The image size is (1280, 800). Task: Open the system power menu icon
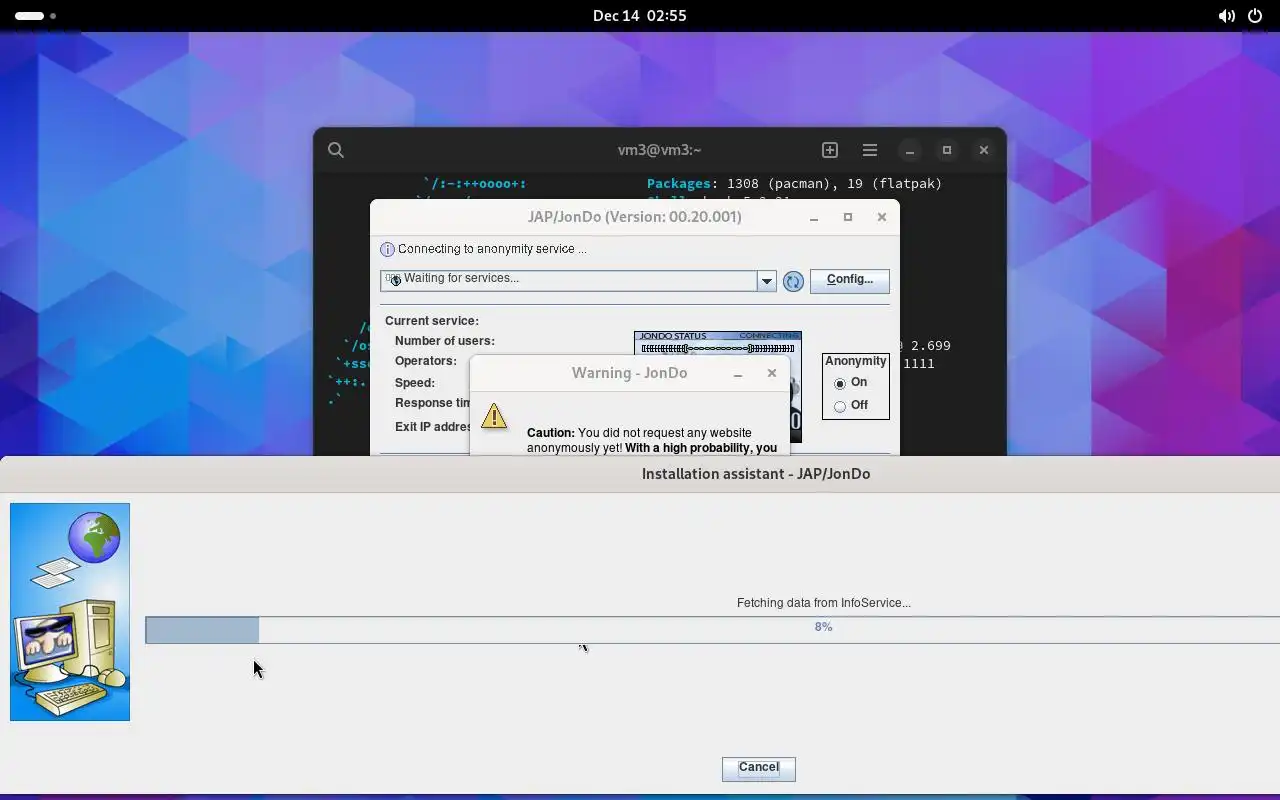click(1255, 16)
